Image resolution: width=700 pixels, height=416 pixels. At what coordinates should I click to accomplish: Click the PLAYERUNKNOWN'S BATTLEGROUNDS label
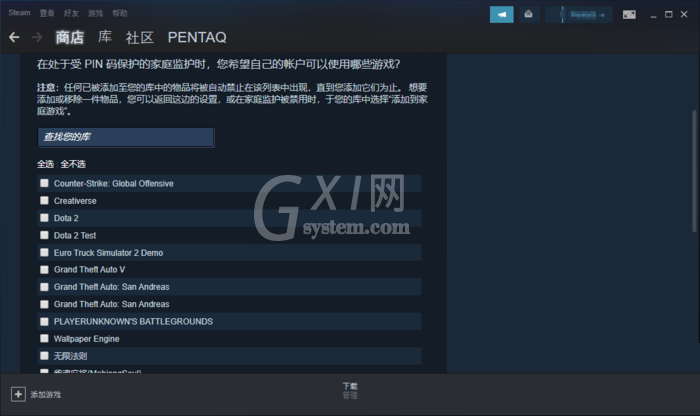133,321
